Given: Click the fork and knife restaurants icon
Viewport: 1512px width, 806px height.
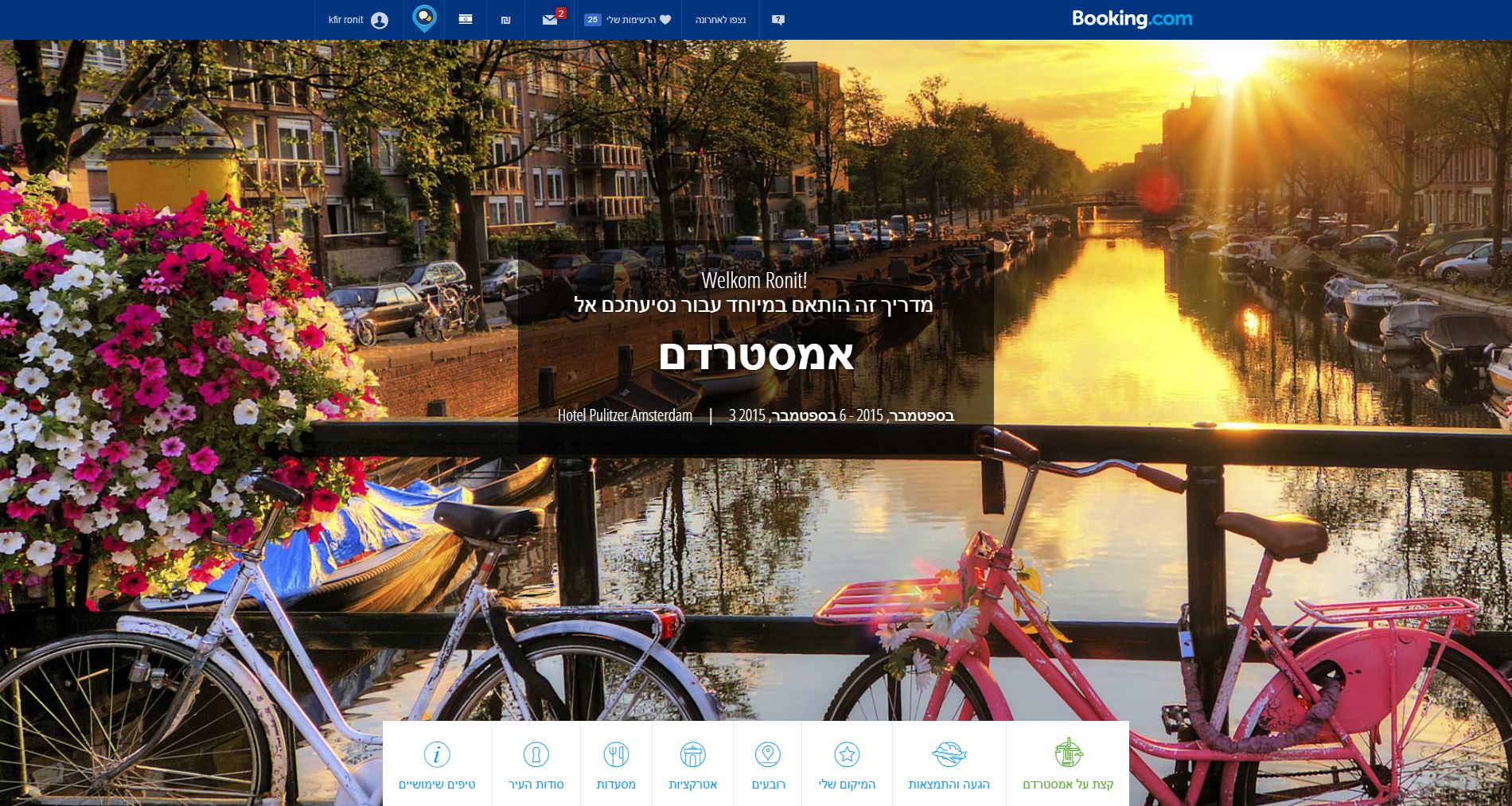Looking at the screenshot, I should [x=616, y=753].
